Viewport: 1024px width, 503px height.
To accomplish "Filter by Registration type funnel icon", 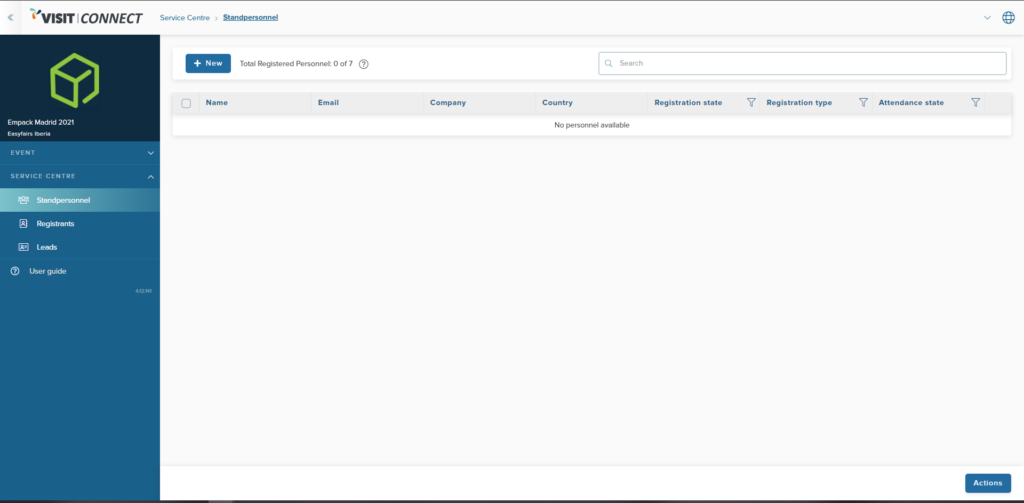I will point(863,103).
